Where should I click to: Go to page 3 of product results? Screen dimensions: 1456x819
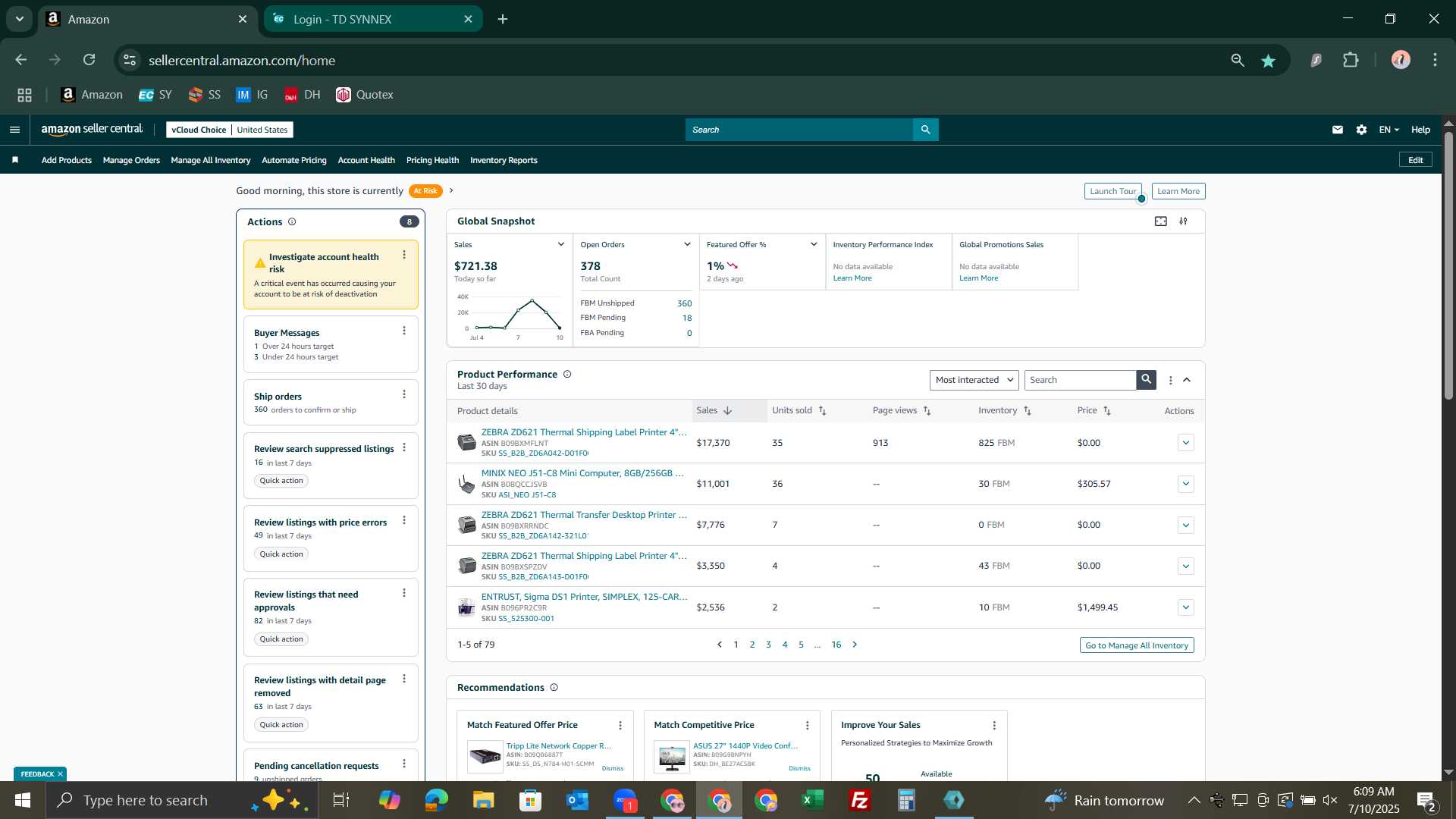[768, 645]
